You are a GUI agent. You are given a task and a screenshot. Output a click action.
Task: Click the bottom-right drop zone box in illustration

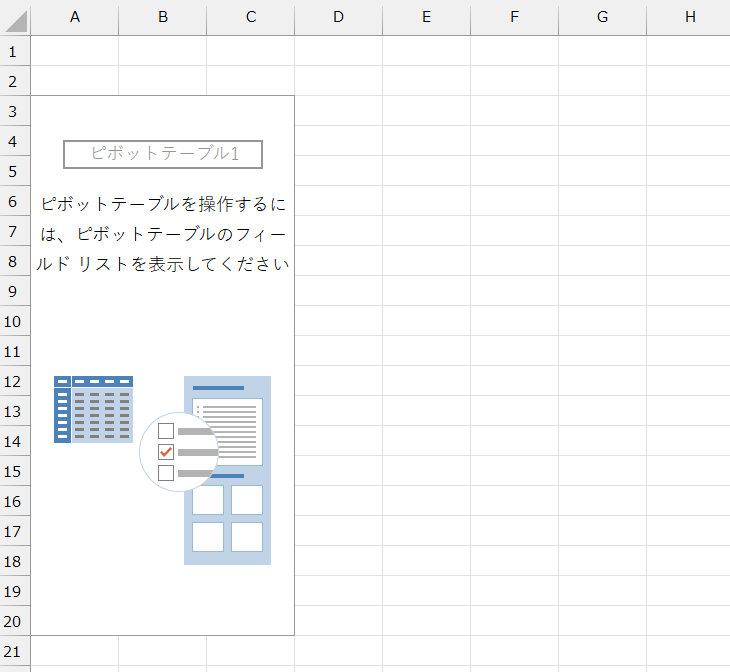247,537
